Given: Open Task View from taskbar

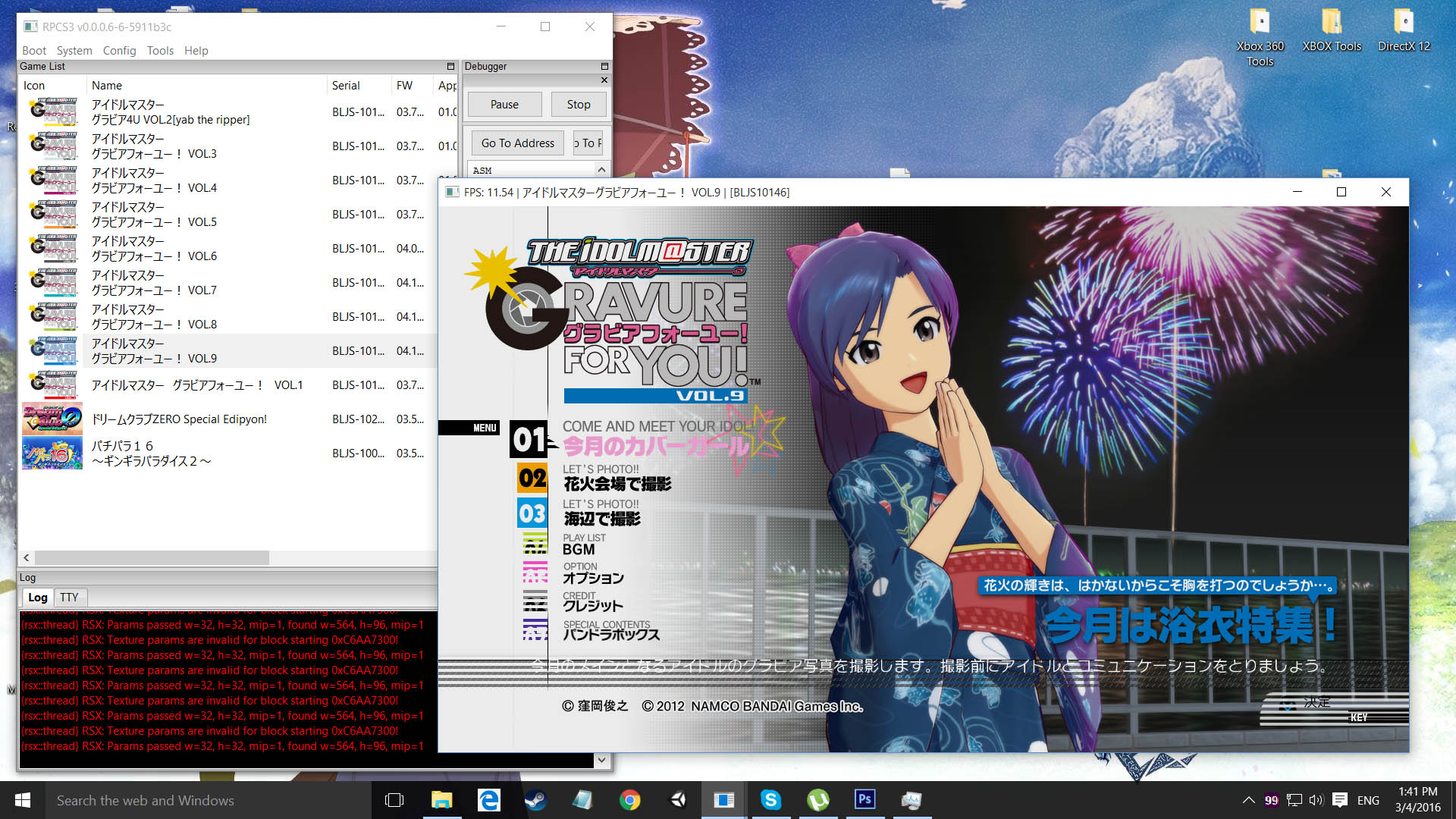Looking at the screenshot, I should coord(394,800).
